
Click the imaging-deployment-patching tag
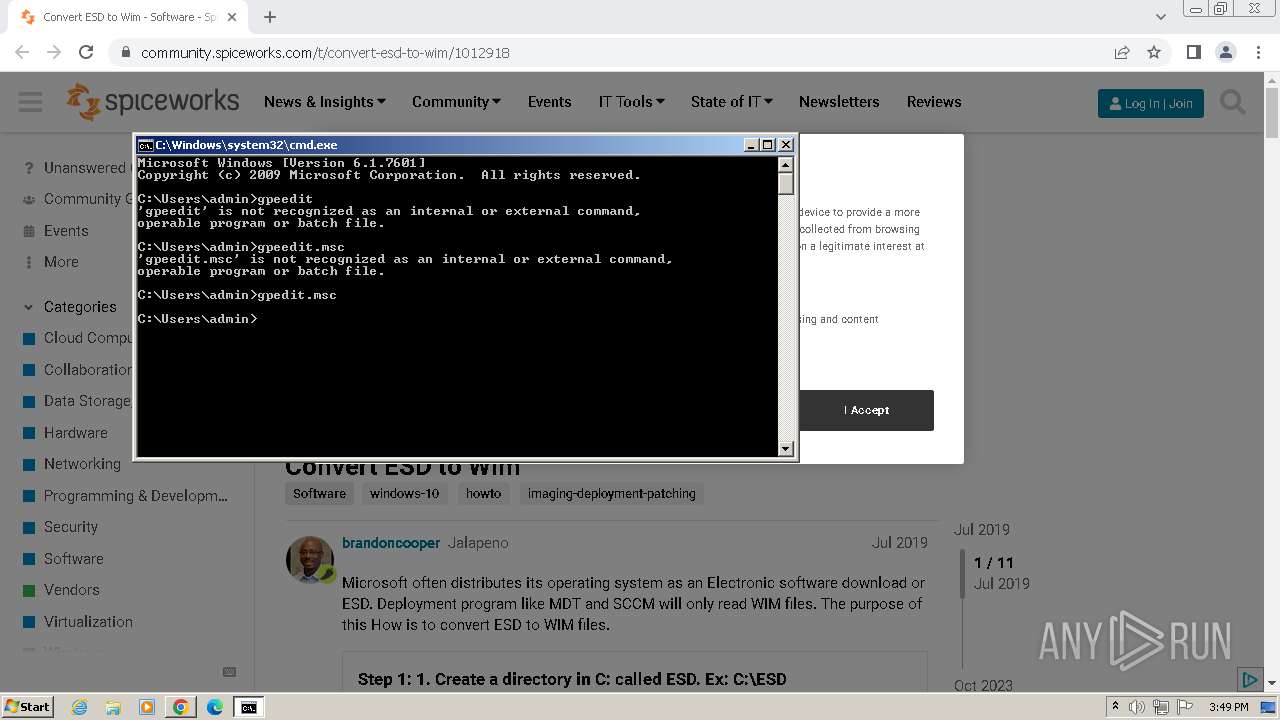coord(611,494)
